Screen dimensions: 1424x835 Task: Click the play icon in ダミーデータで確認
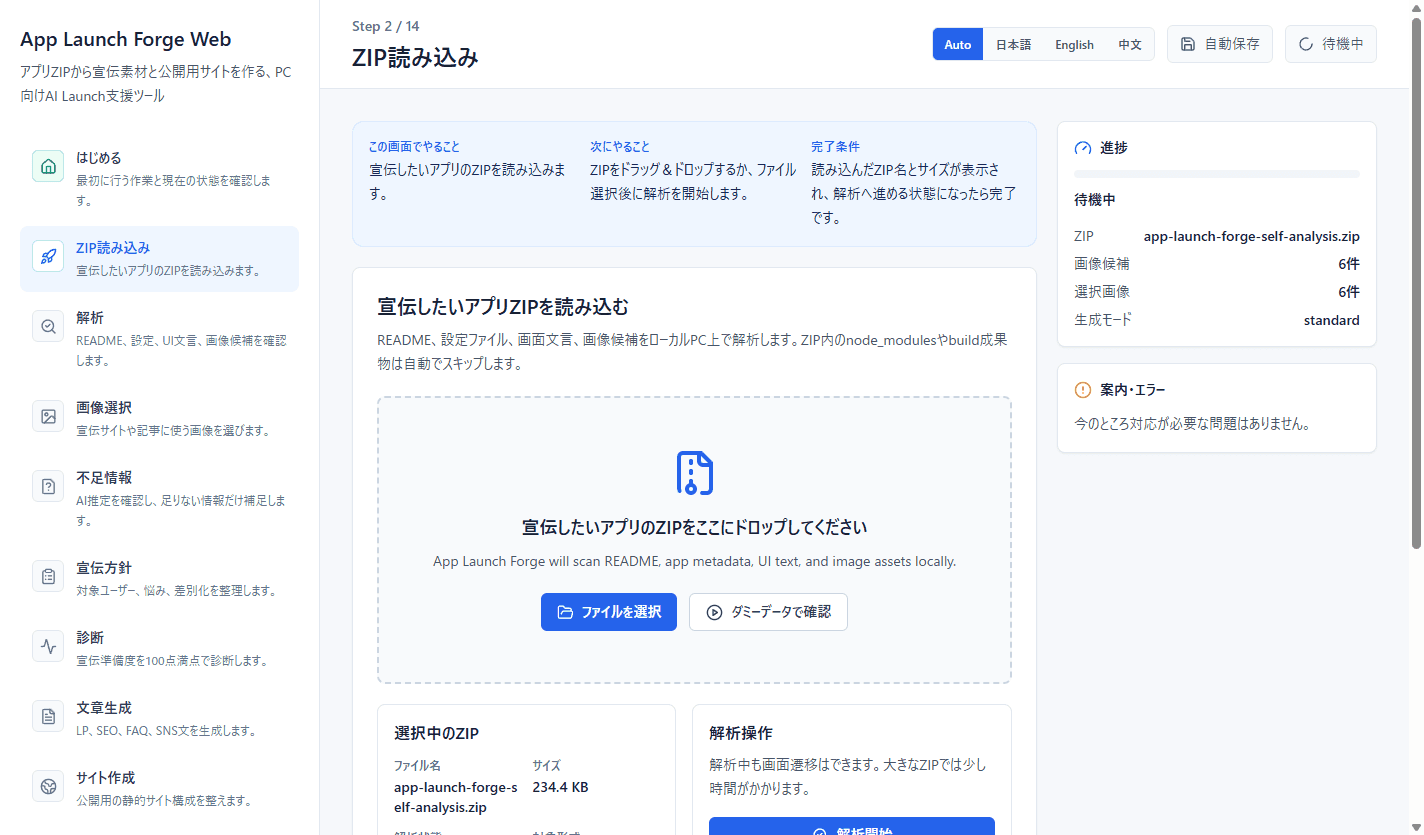(x=714, y=612)
